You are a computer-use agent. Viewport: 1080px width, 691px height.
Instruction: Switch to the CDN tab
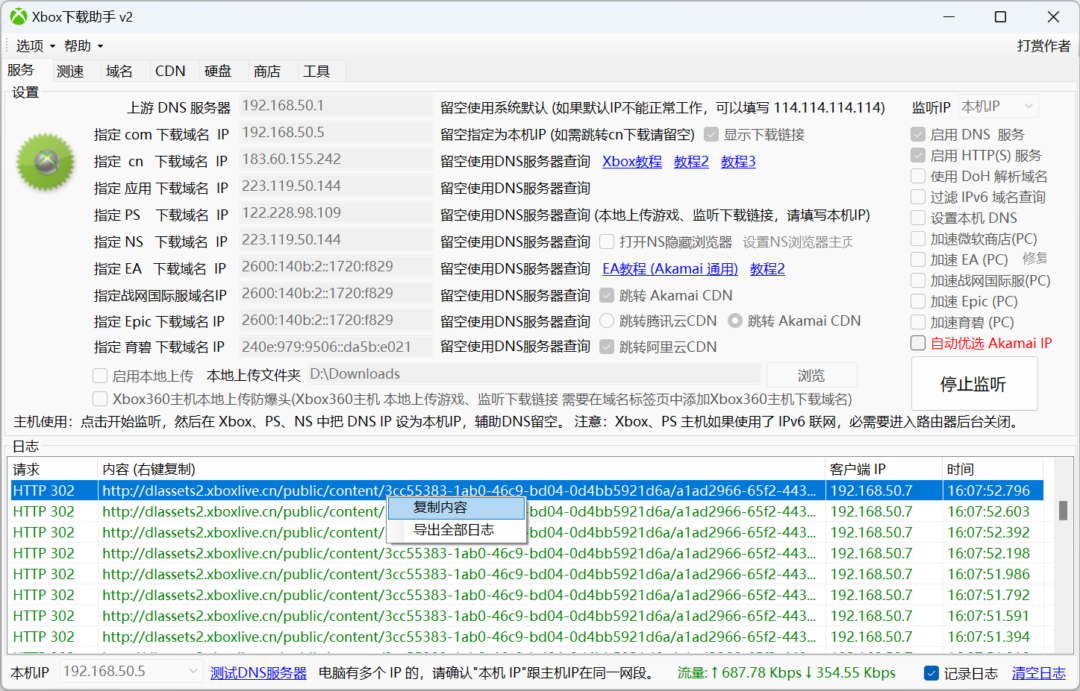tap(169, 71)
